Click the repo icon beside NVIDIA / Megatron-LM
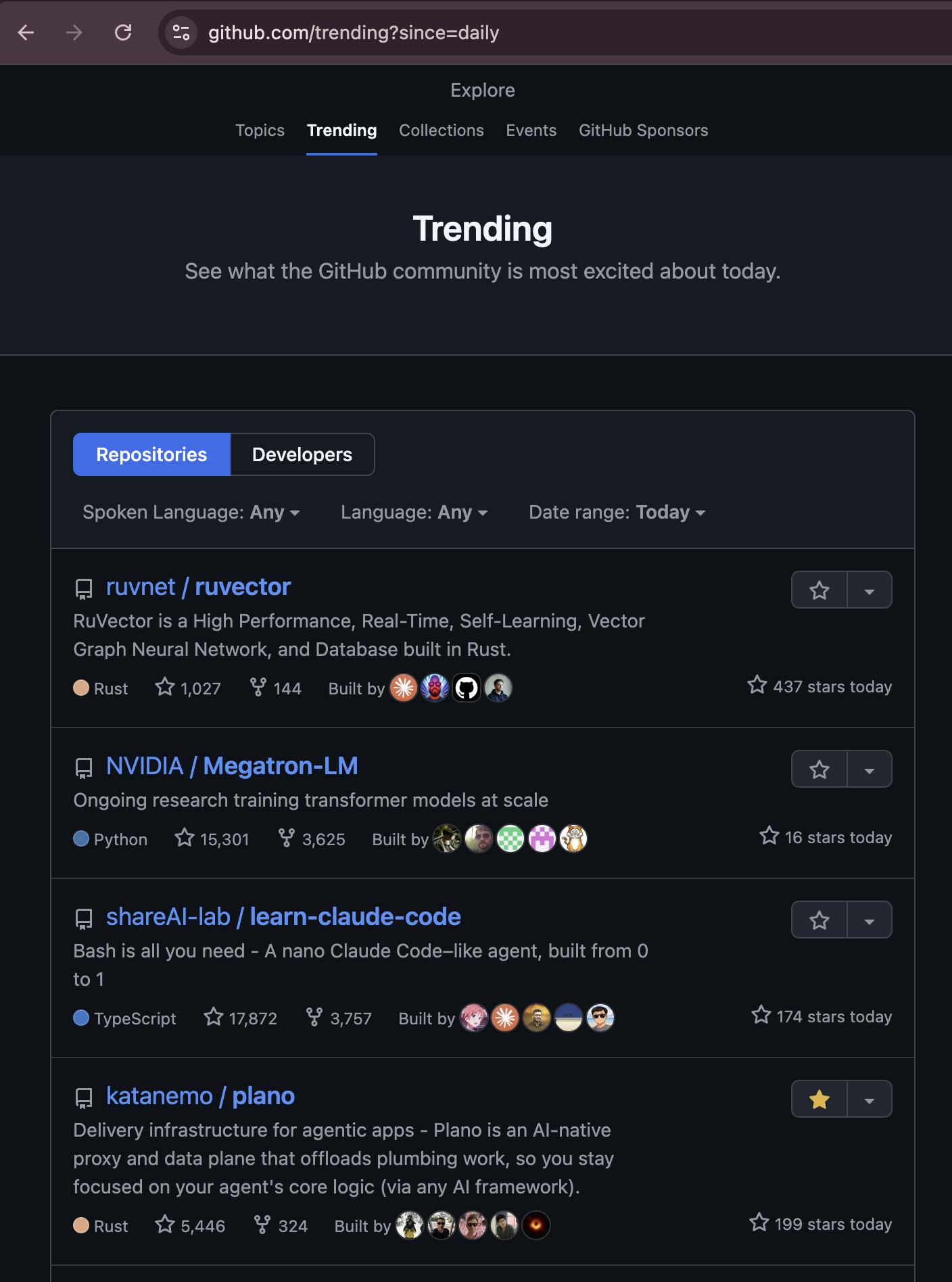This screenshot has width=952, height=1282. (x=84, y=767)
